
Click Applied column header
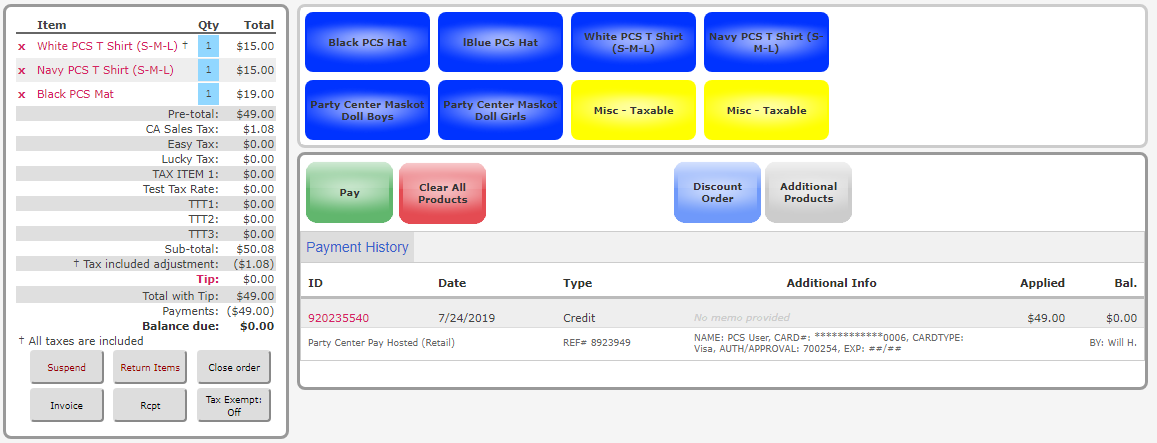(1043, 283)
